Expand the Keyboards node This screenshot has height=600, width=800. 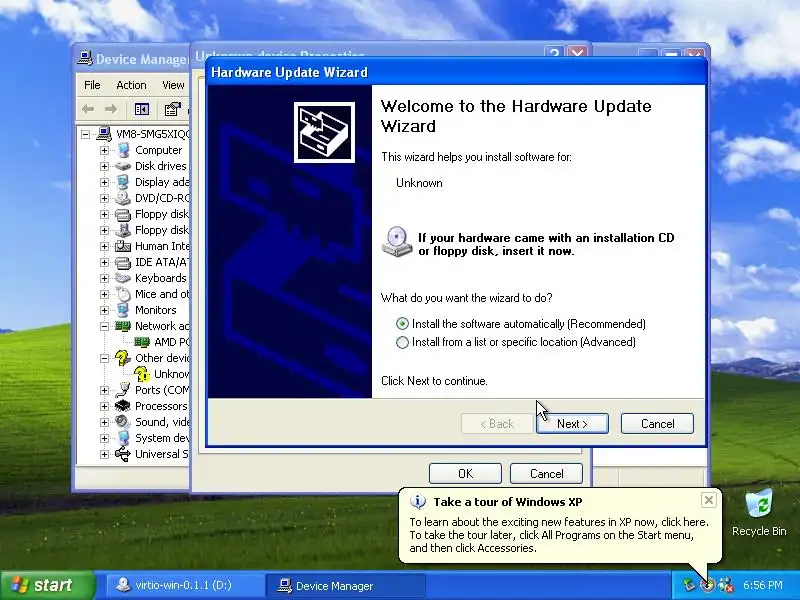pos(105,278)
